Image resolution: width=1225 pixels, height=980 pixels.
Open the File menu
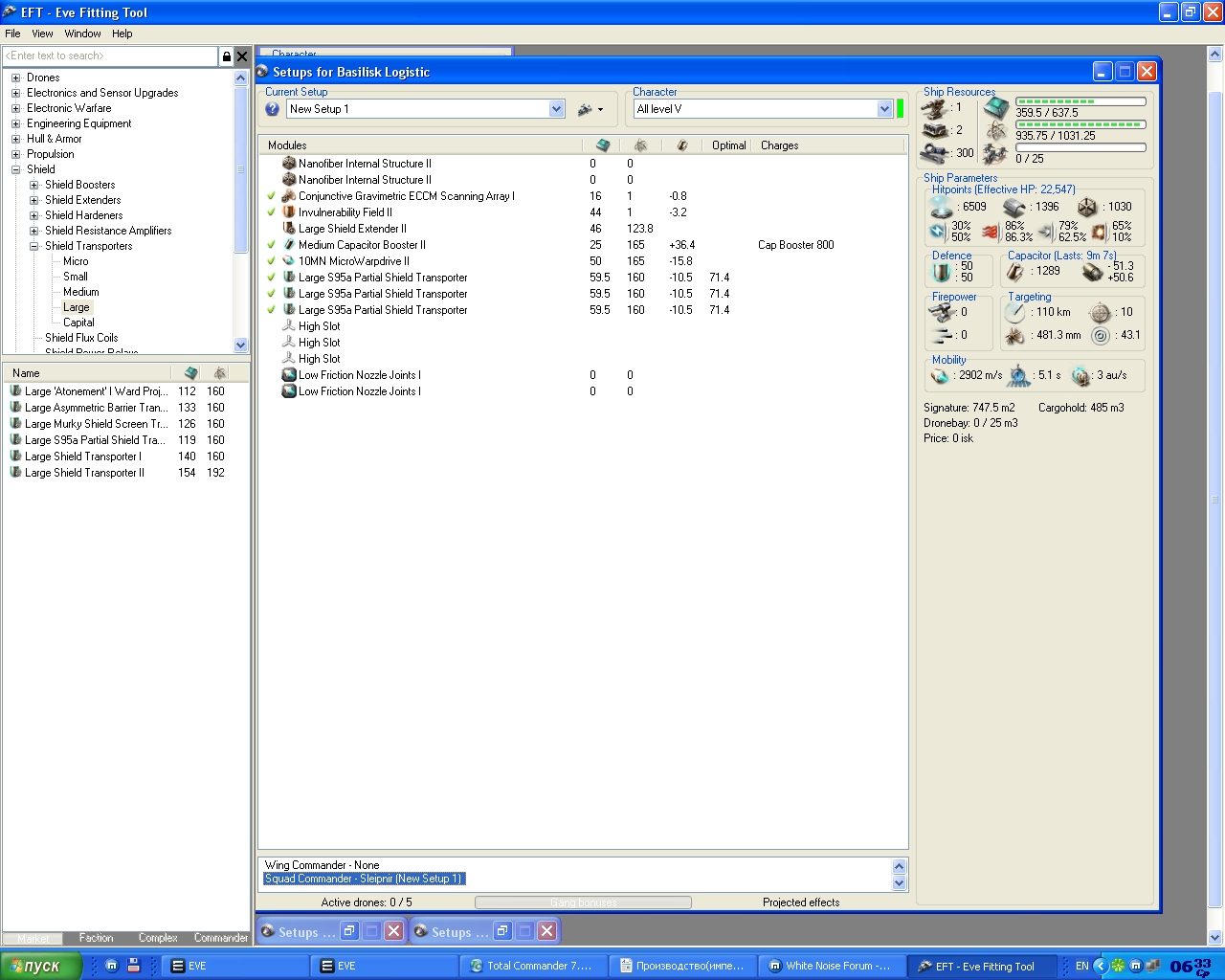[x=12, y=33]
